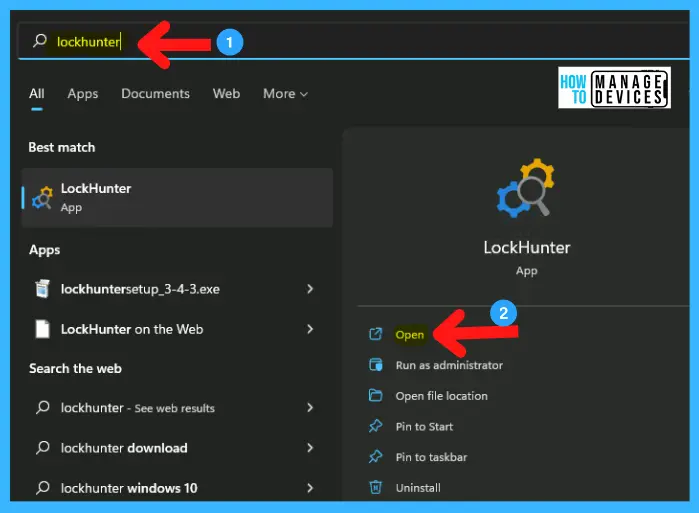Viewport: 699px width, 513px height.
Task: Switch to the Documents tab
Action: pyautogui.click(x=155, y=94)
